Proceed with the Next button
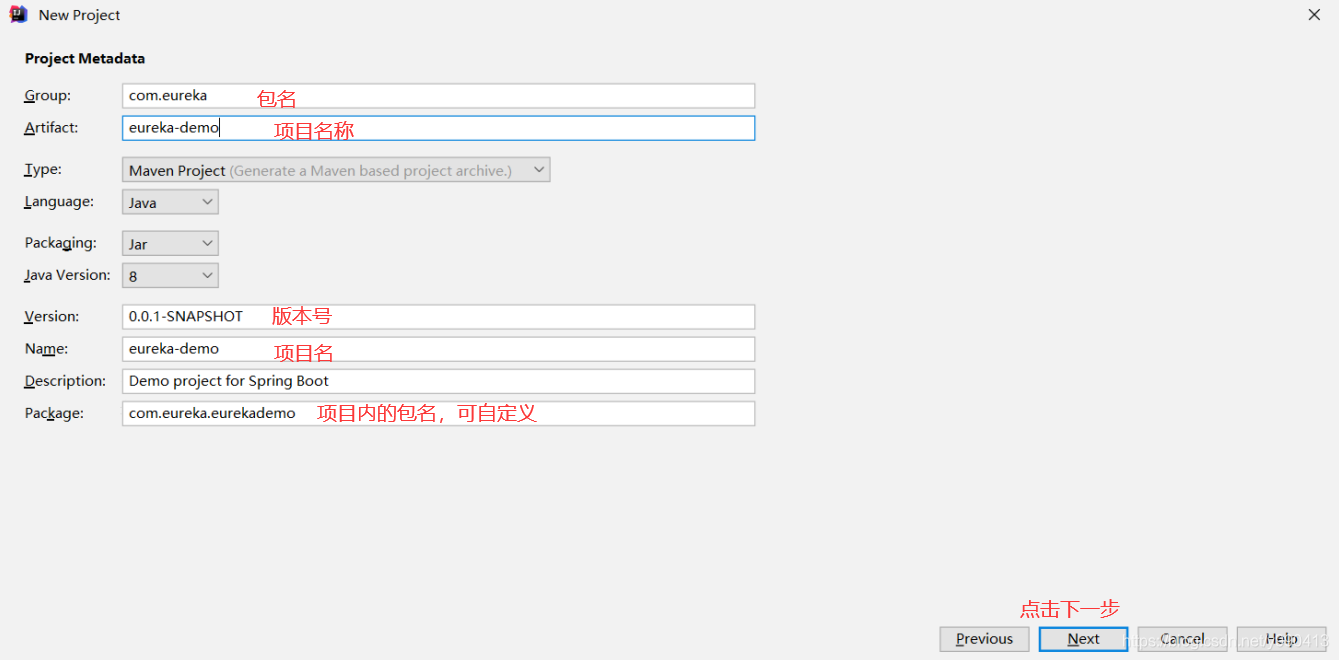Viewport: 1339px width, 660px height. pos(1083,639)
